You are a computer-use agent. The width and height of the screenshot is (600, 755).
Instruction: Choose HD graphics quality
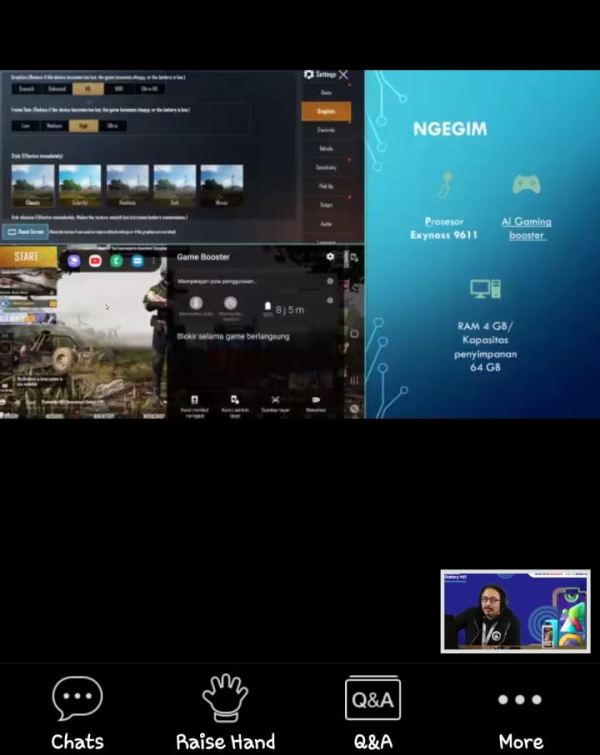click(x=88, y=89)
